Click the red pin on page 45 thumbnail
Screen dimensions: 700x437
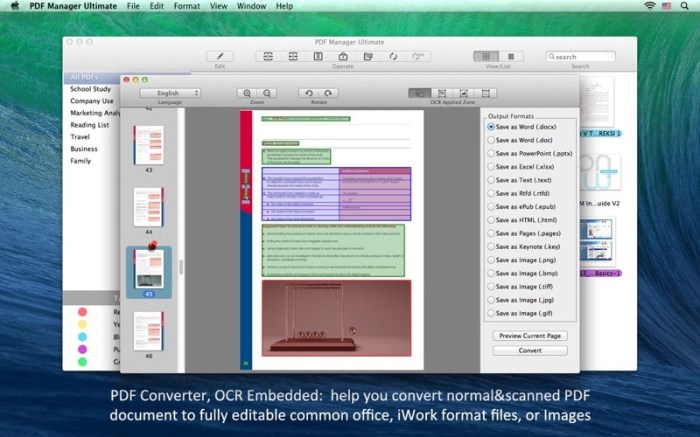coord(153,245)
